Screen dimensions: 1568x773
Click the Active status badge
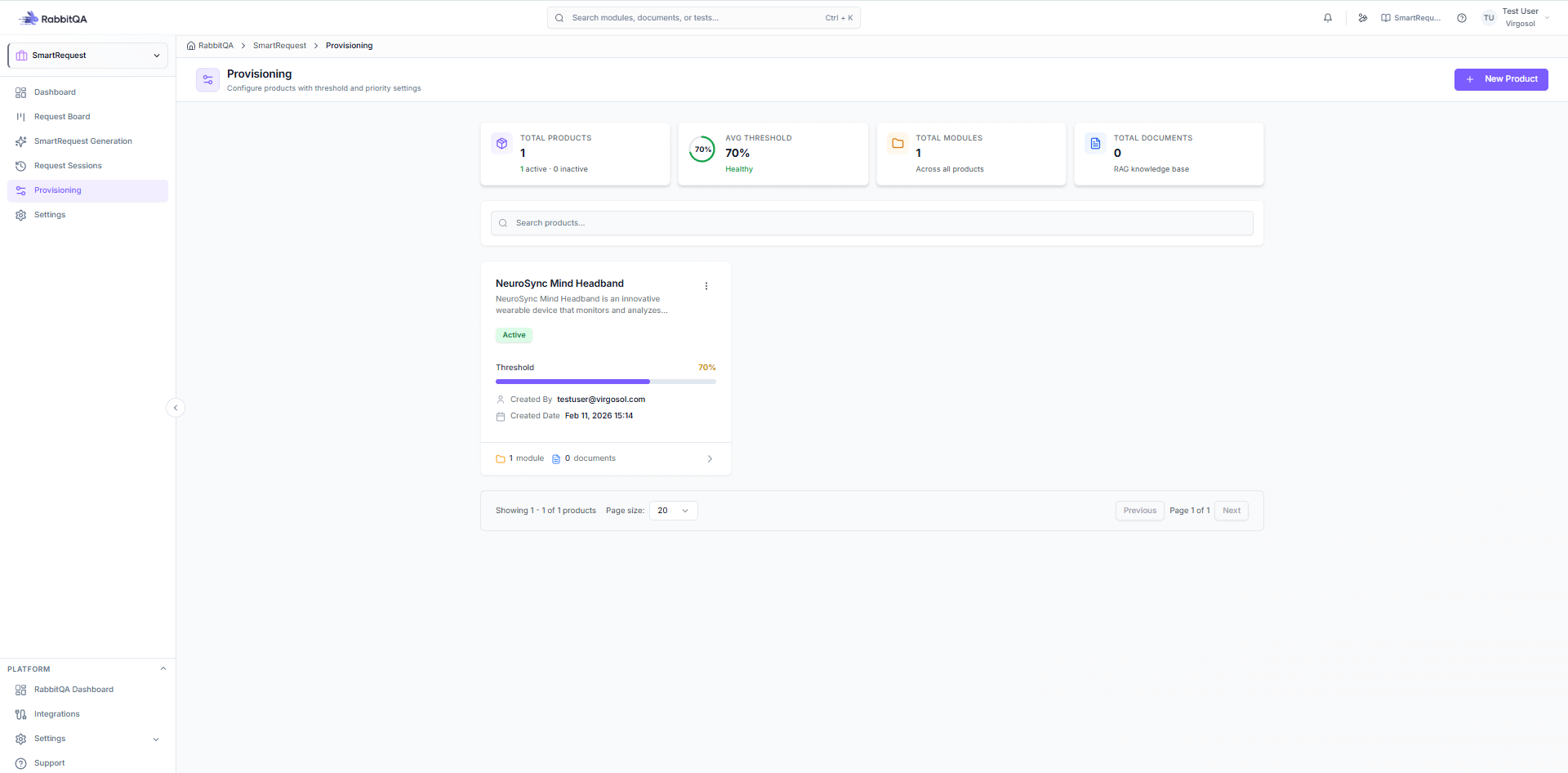point(514,335)
